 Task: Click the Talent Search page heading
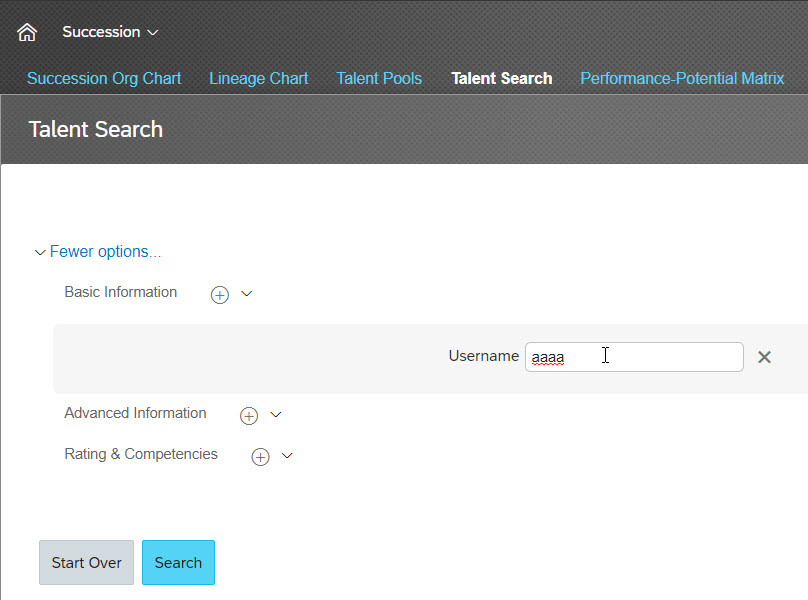click(x=96, y=129)
